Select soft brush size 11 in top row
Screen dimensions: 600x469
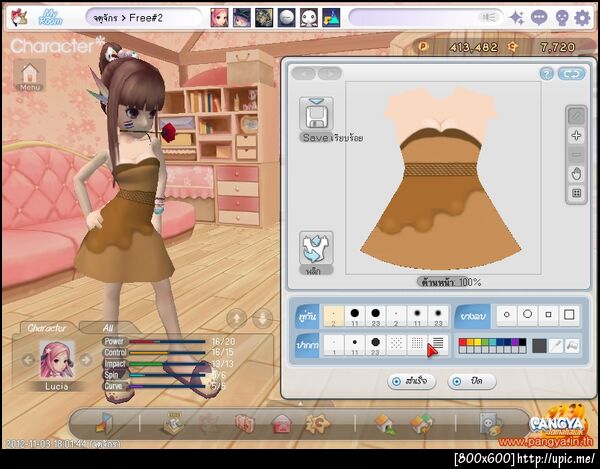pos(417,316)
